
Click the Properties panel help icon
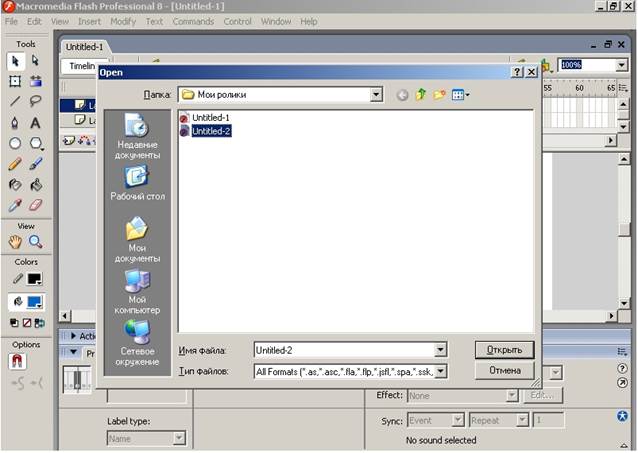click(622, 368)
